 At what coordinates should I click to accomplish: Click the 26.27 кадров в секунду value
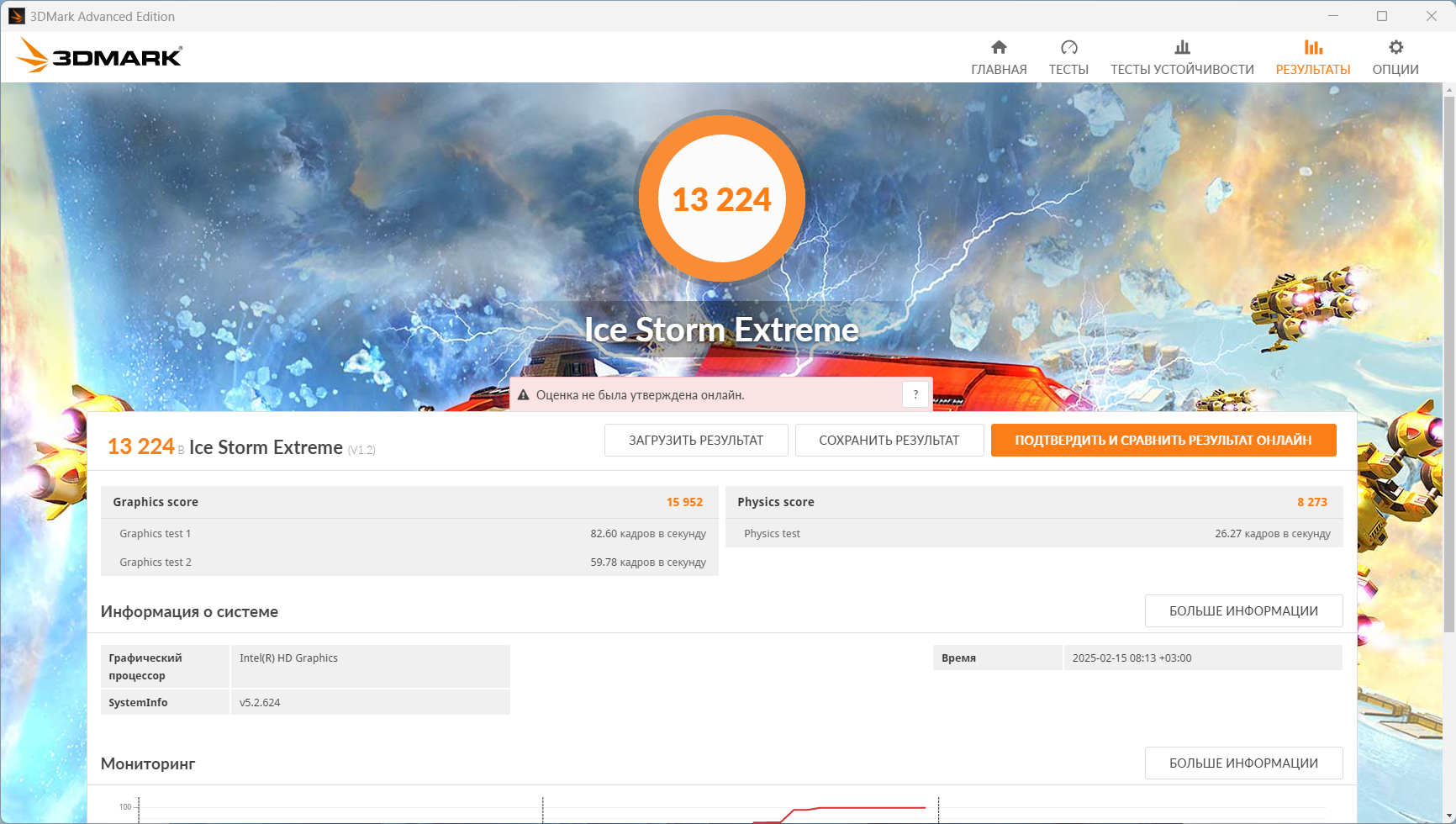click(1273, 534)
